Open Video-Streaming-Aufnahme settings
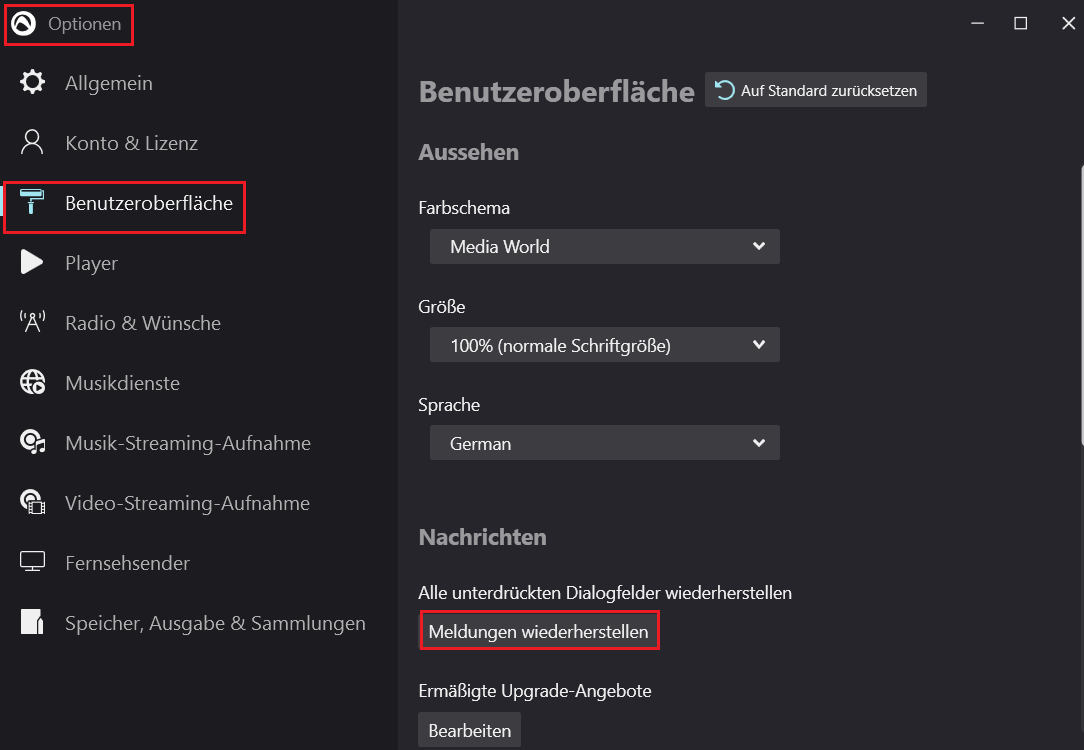The image size is (1084, 750). (199, 503)
